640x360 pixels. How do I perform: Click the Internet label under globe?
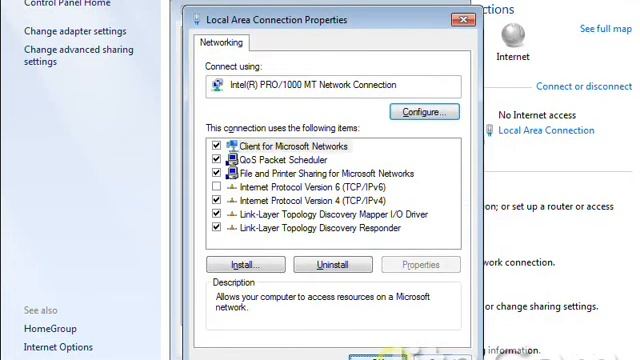513,57
